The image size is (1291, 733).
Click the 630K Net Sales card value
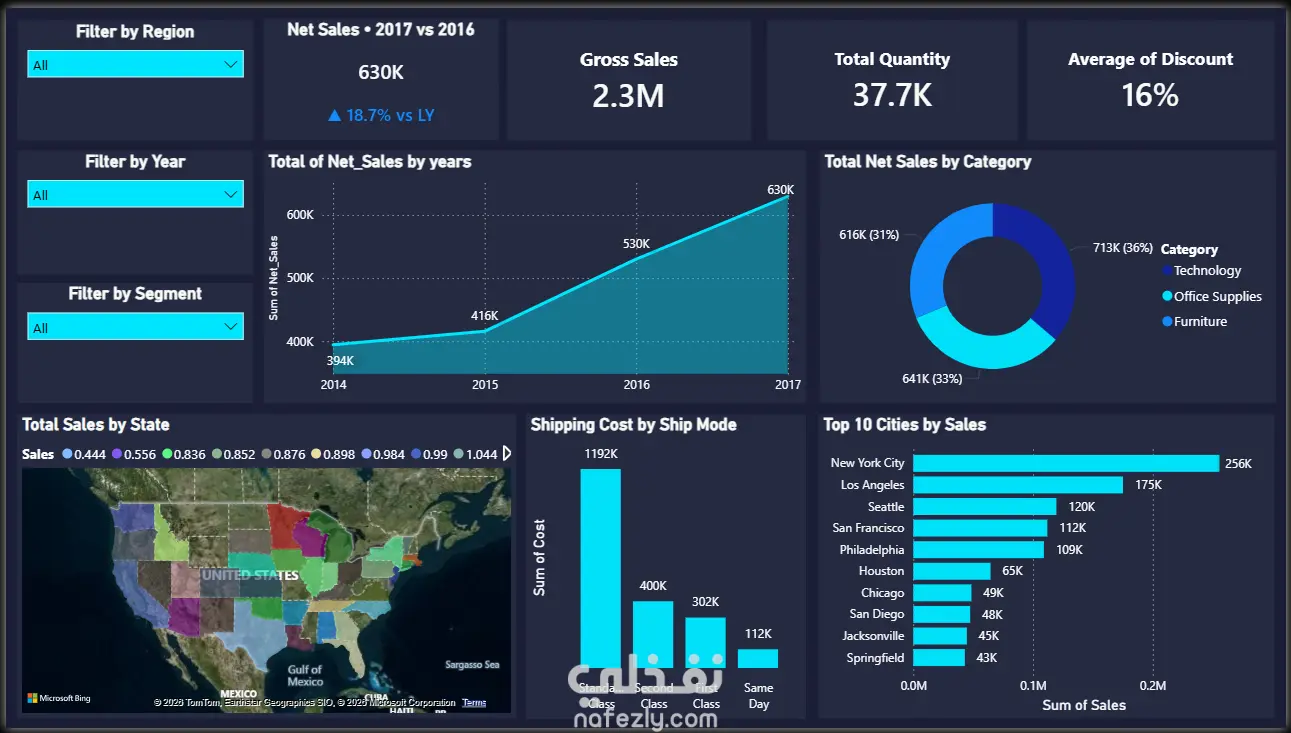tap(381, 72)
